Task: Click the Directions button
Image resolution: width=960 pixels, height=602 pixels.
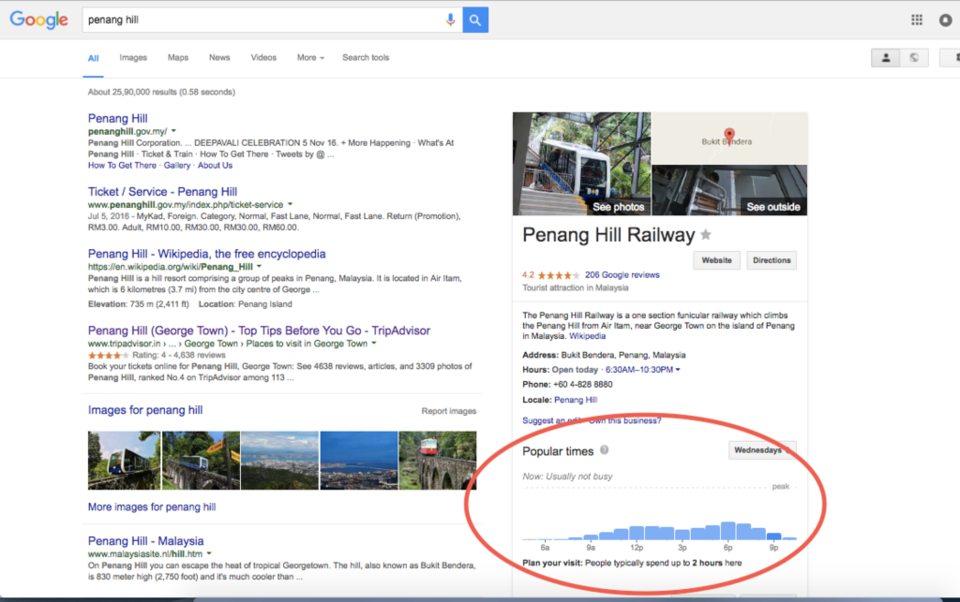Action: tap(771, 260)
